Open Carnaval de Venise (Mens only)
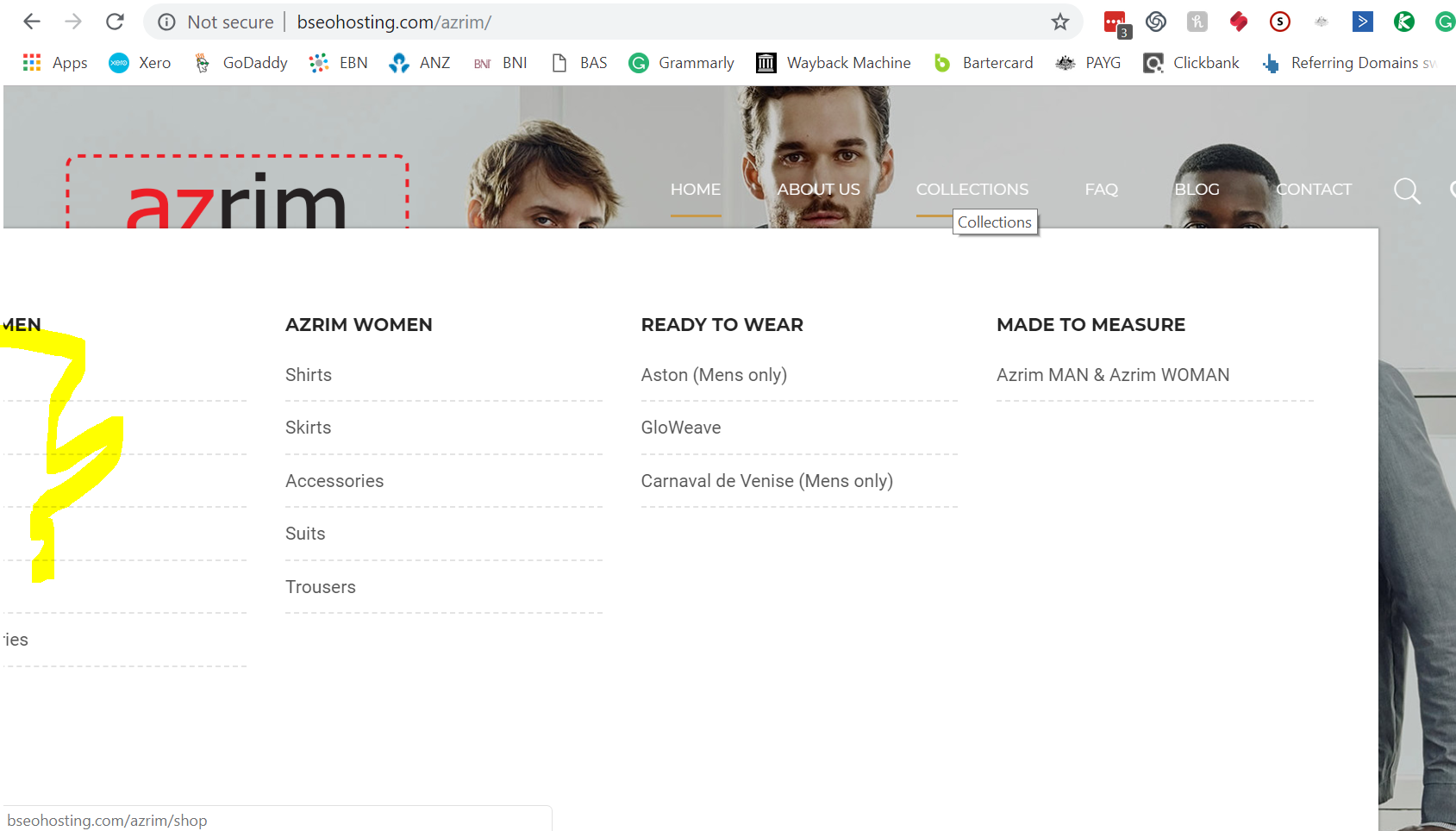This screenshot has width=1456, height=831. (766, 481)
